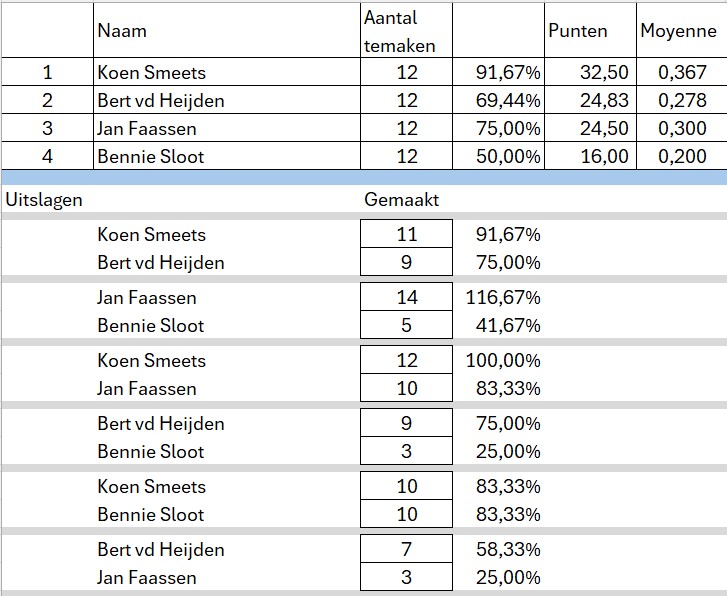
Task: Select the Gemaakt box showing 7
Action: [x=406, y=550]
